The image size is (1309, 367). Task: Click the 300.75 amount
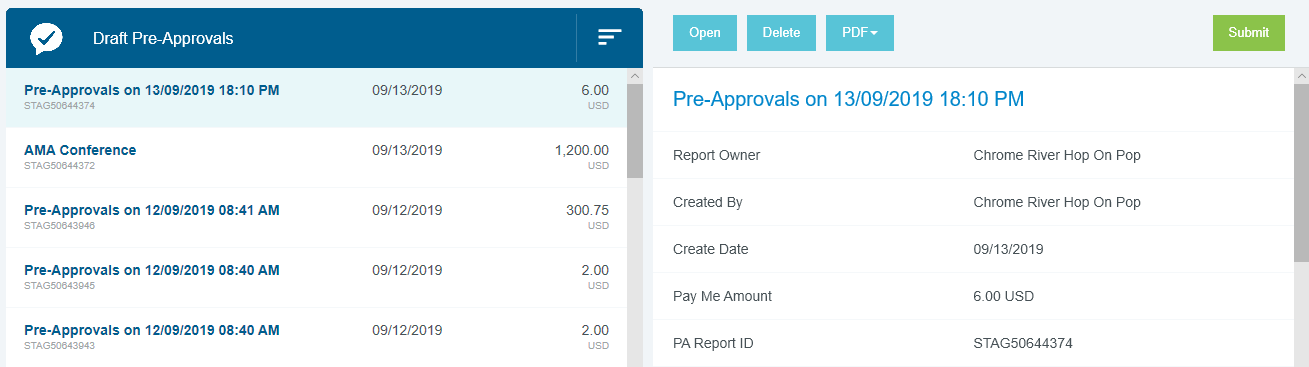pyautogui.click(x=587, y=210)
